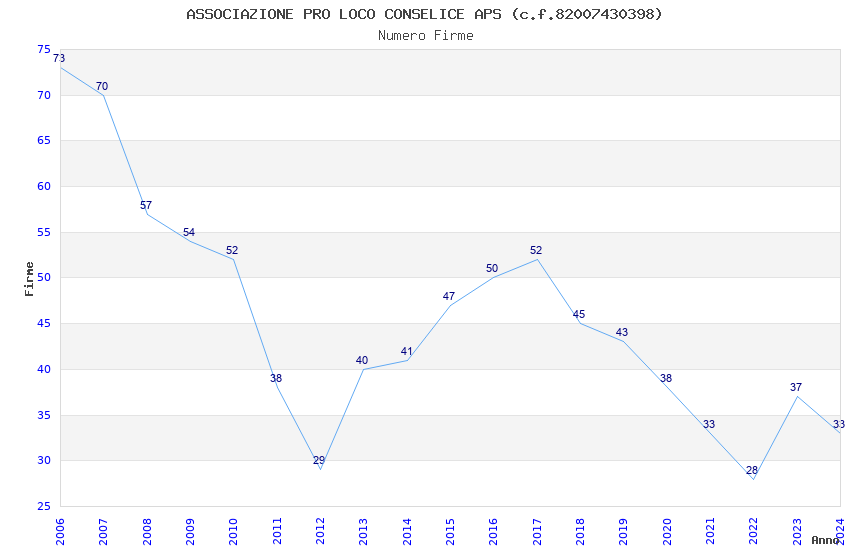This screenshot has width=850, height=550.
Task: Select data label 38 for 2020
Action: click(666, 378)
